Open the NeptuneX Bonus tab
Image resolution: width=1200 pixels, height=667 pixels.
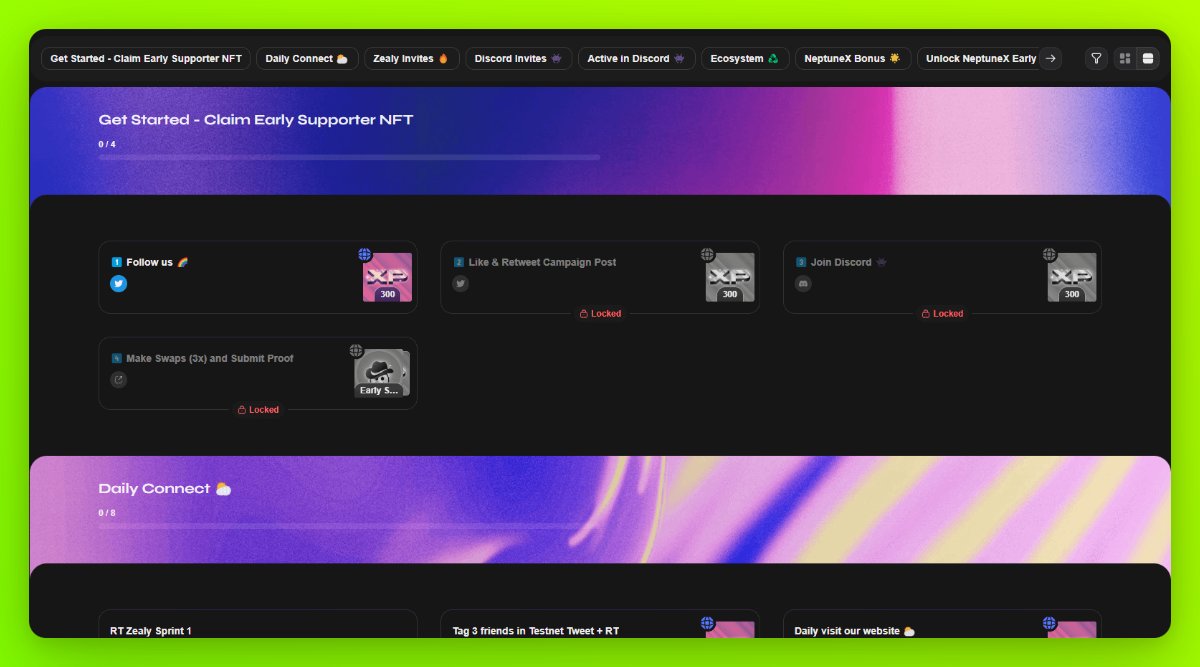853,59
